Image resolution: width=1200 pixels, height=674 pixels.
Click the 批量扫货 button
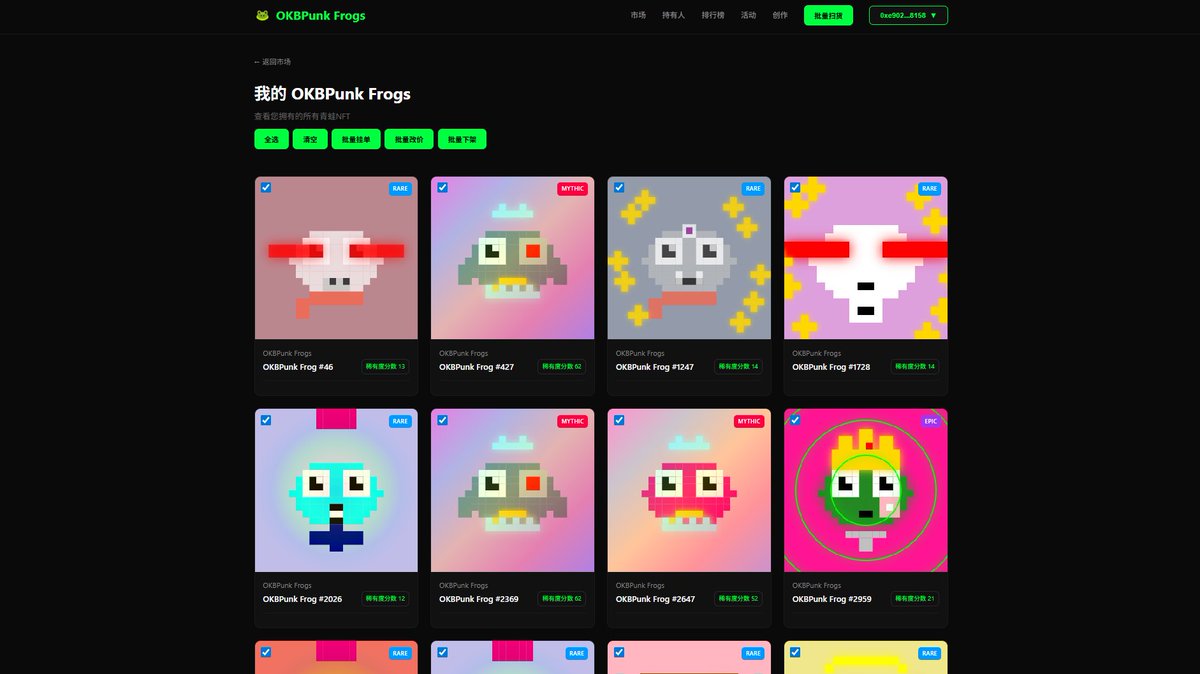(828, 16)
